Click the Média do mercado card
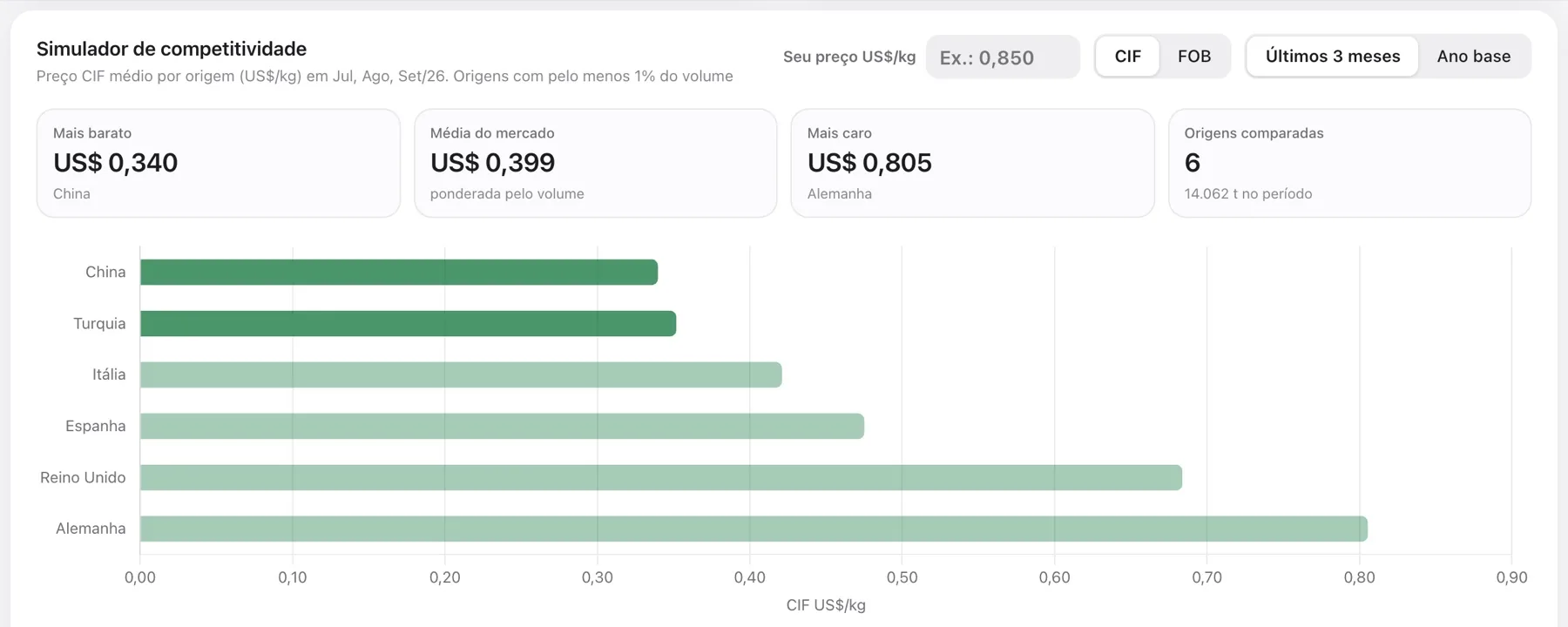The width and height of the screenshot is (1568, 627). click(x=596, y=163)
